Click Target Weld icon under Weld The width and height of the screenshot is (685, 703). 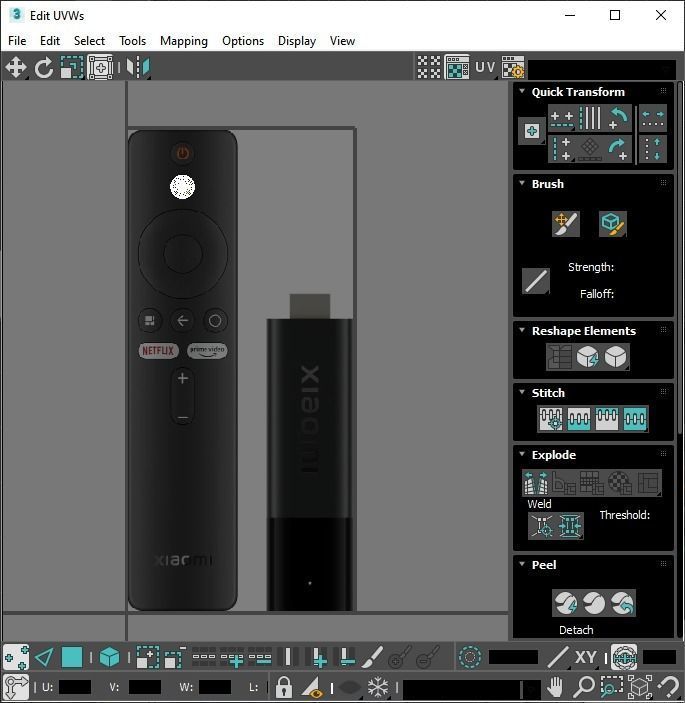tap(542, 526)
